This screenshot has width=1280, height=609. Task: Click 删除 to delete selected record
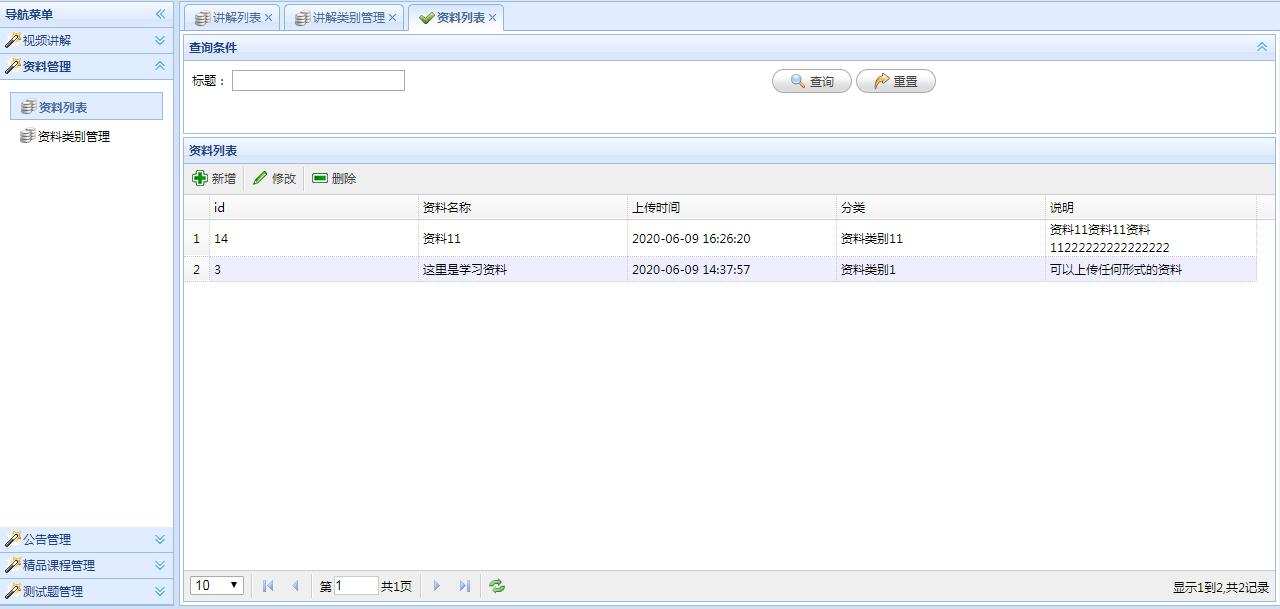(334, 178)
